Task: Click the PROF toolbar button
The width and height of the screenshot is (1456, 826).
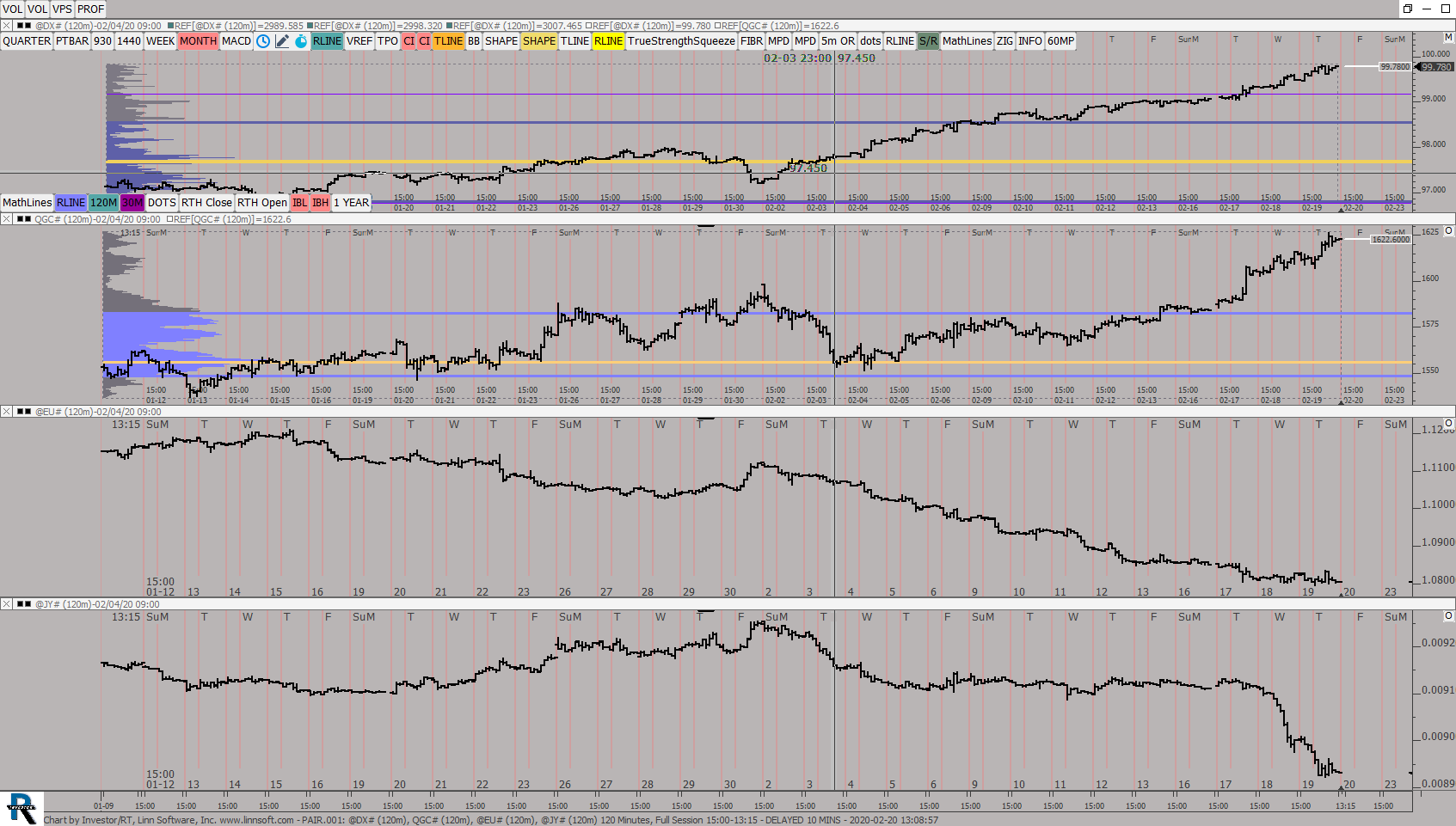Action: 90,9
